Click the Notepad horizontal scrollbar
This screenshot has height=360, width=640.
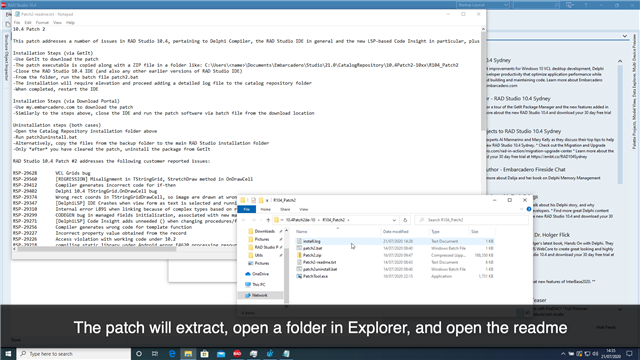pos(96,249)
